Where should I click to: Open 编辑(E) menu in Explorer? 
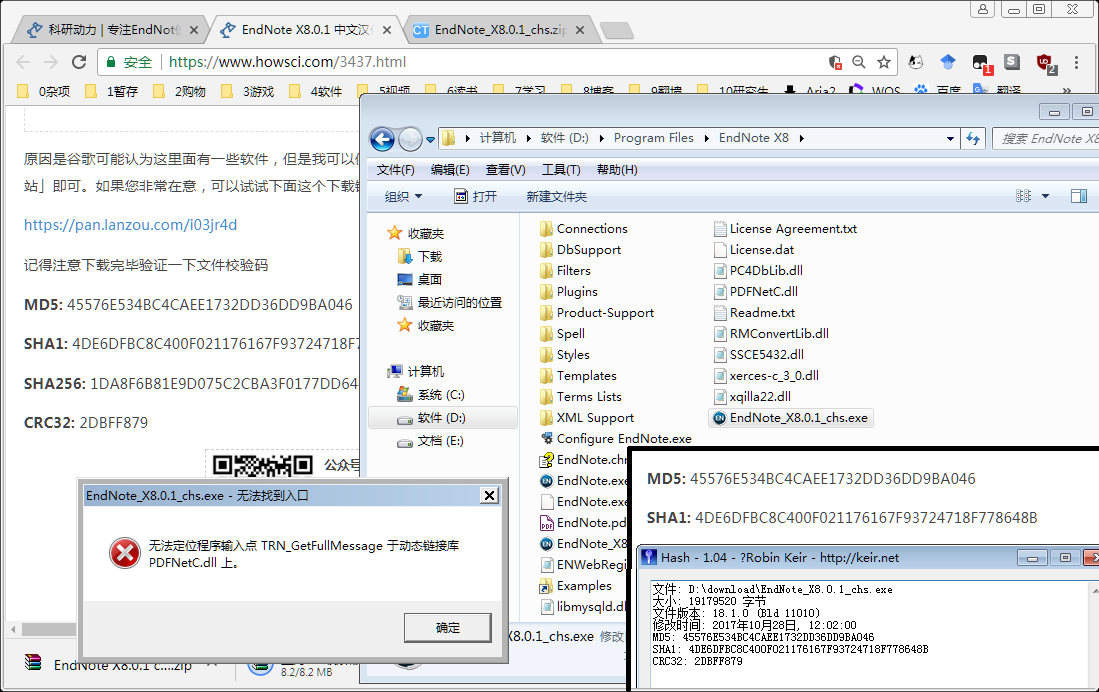tap(450, 170)
